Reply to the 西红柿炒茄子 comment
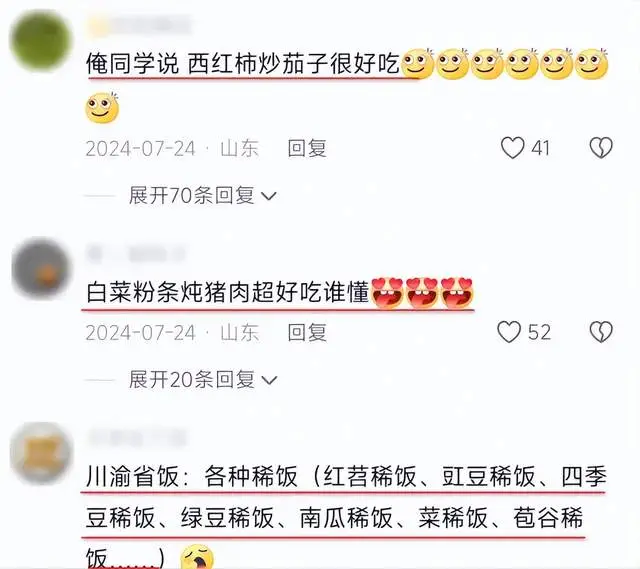Image resolution: width=640 pixels, height=569 pixels. point(307,148)
